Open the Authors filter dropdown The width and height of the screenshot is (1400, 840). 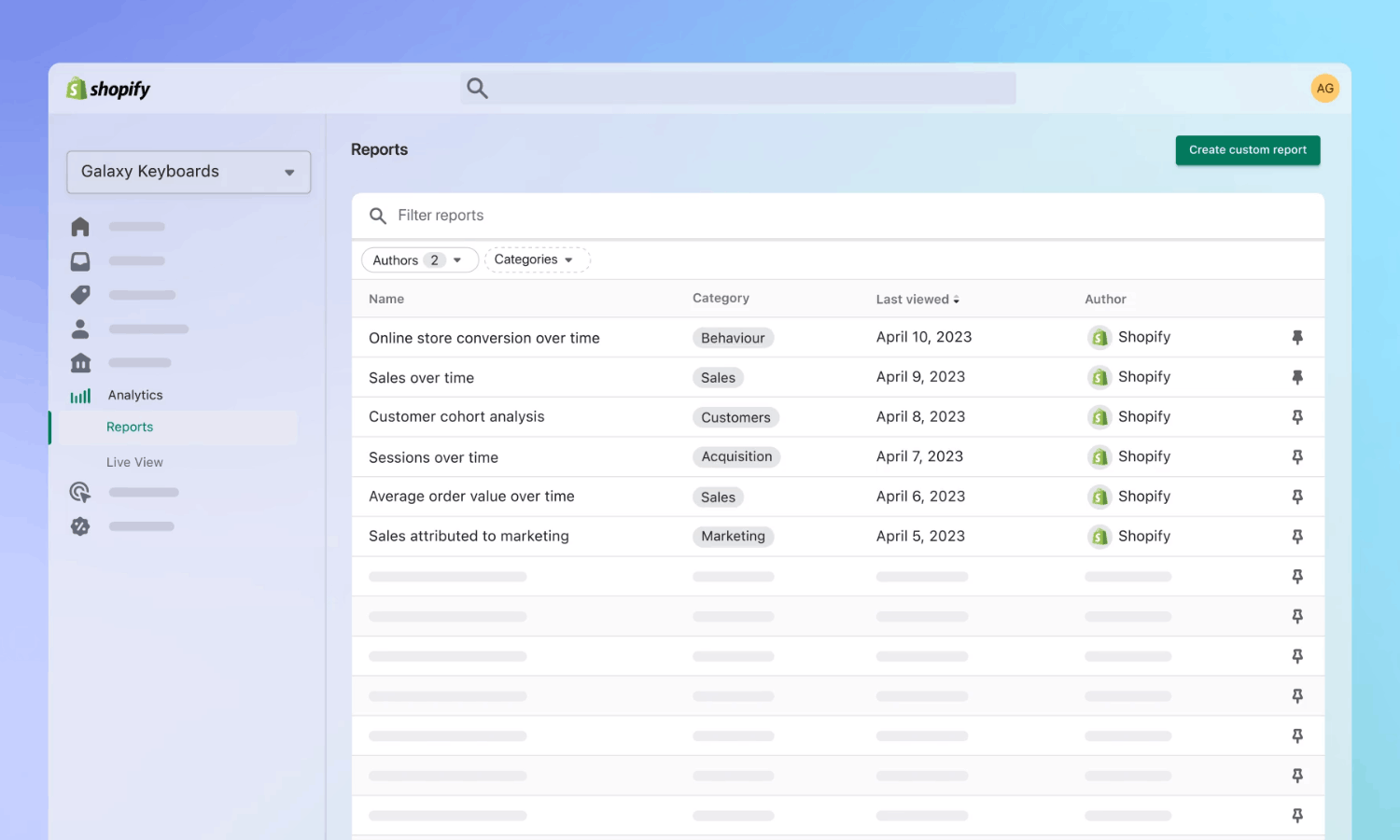420,260
